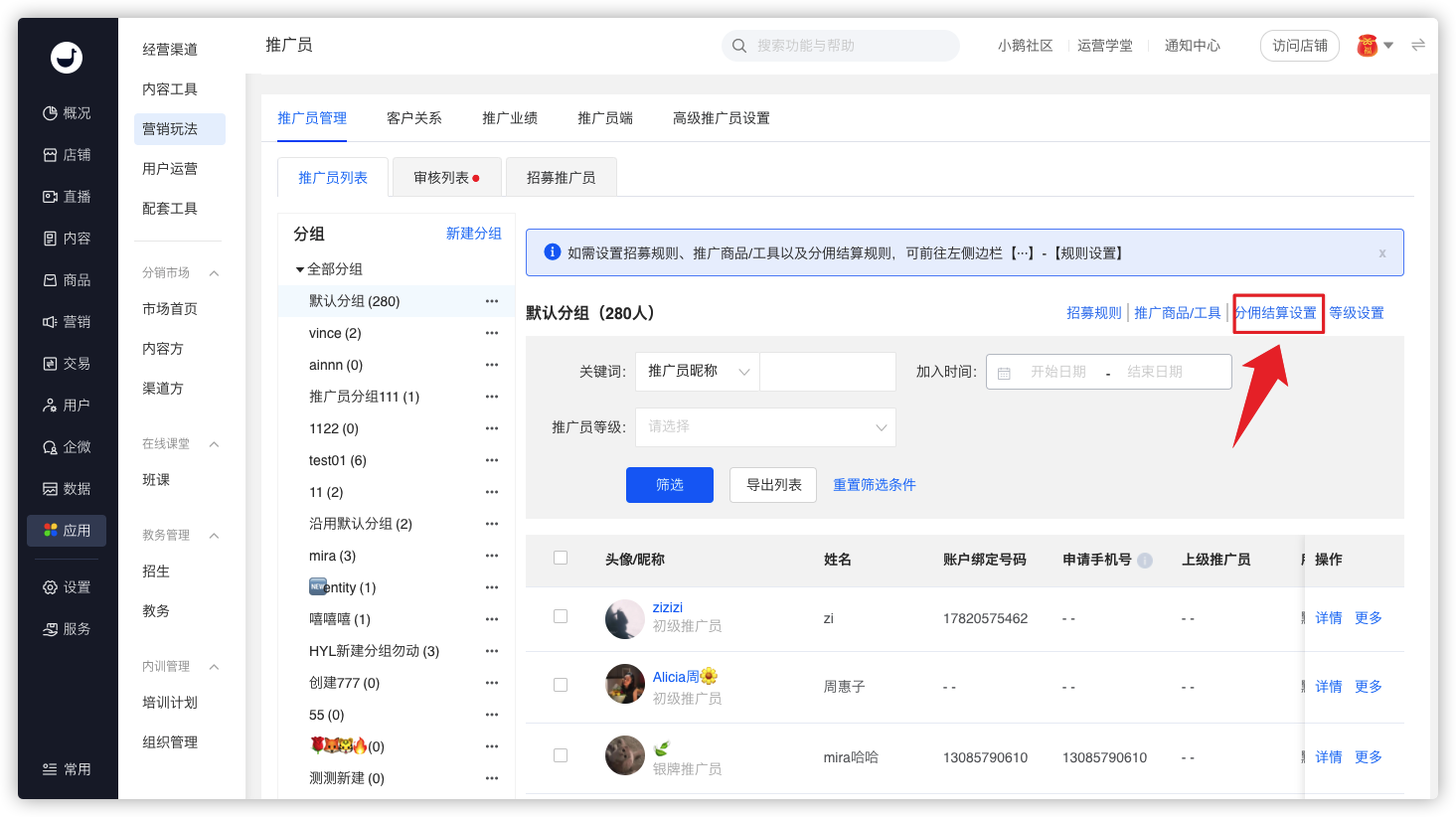Switch to the 客户关系 tab
Viewport: 1456px width, 817px height.
(413, 118)
